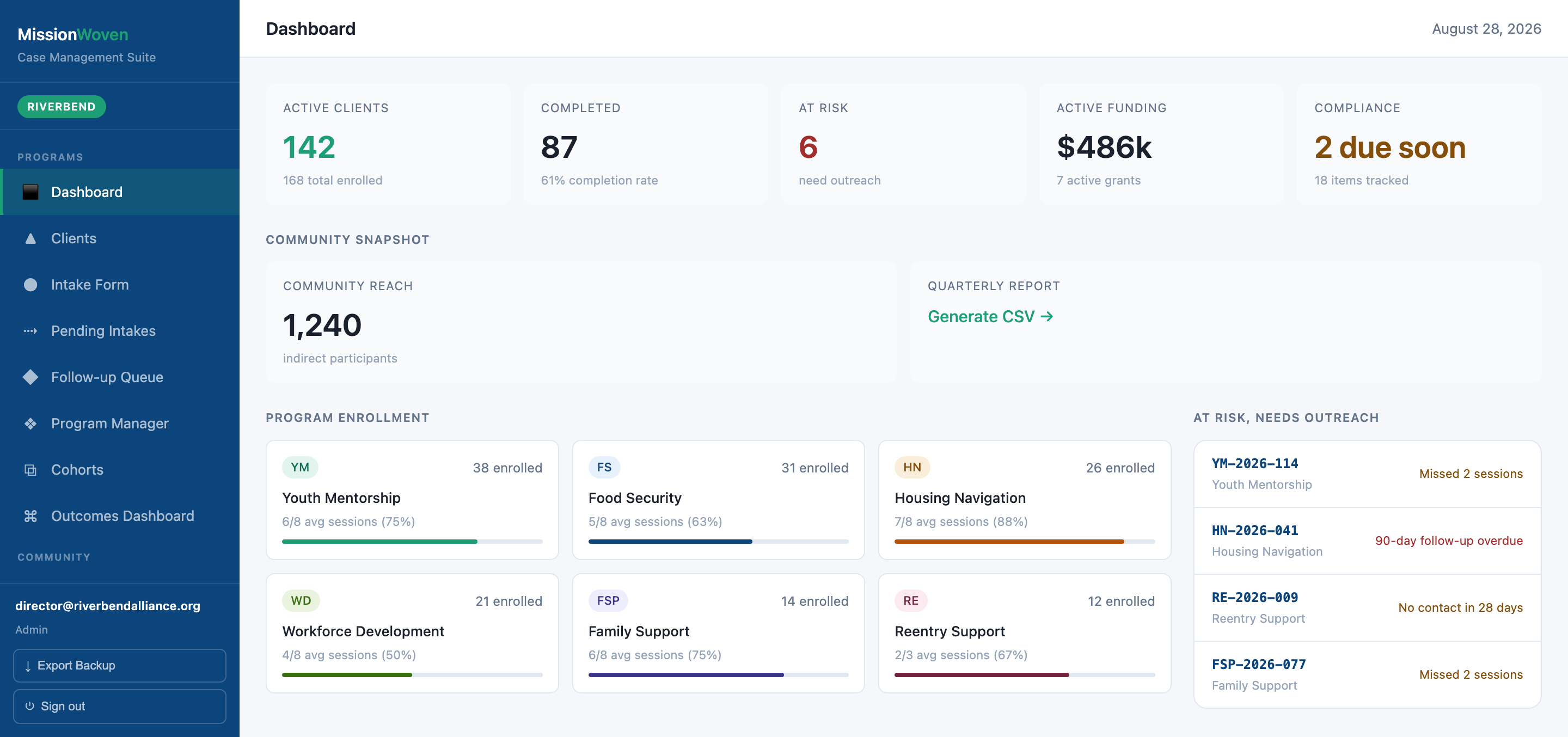Go to Pending Intakes
This screenshot has height=737, width=1568.
tap(120, 330)
